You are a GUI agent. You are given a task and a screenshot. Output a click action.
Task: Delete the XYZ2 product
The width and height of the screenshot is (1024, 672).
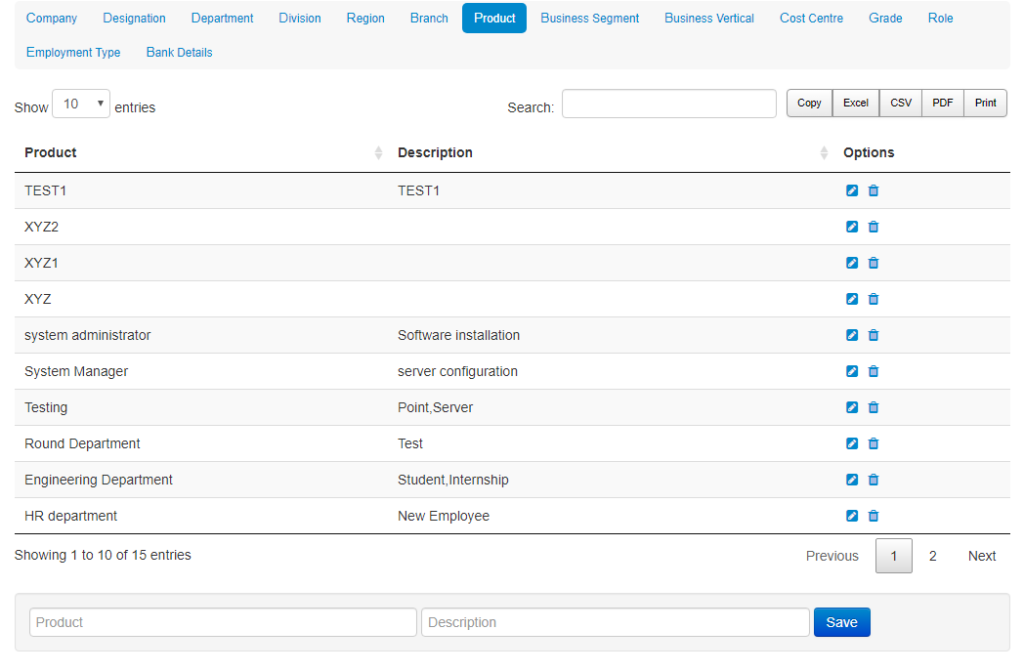pyautogui.click(x=873, y=227)
